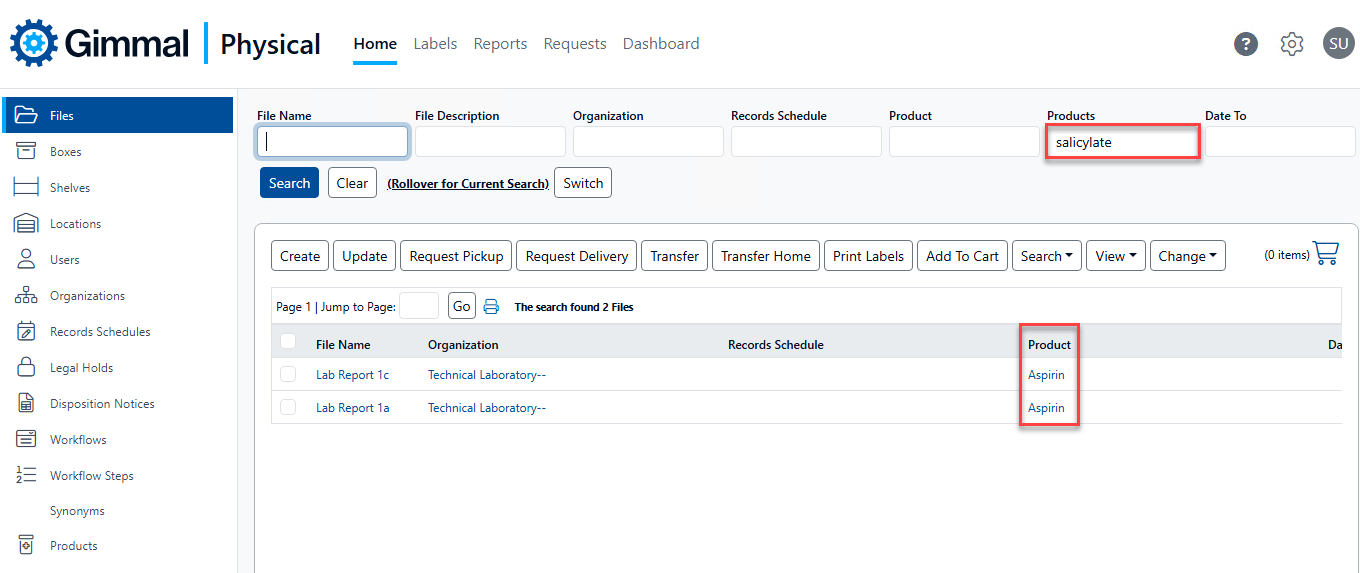This screenshot has width=1360, height=573.
Task: Go to Legal Holds in sidebar
Action: pos(81,368)
